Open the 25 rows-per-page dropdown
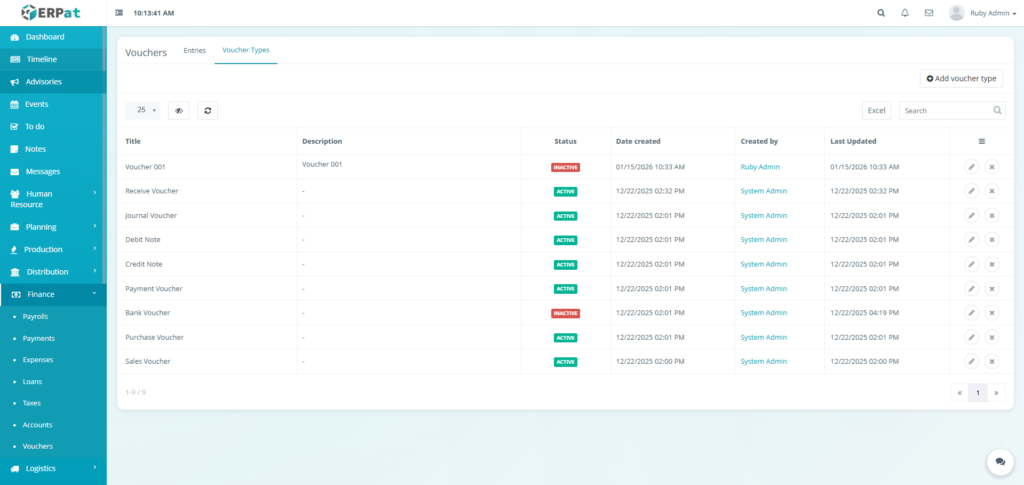This screenshot has height=485, width=1024. coord(143,111)
